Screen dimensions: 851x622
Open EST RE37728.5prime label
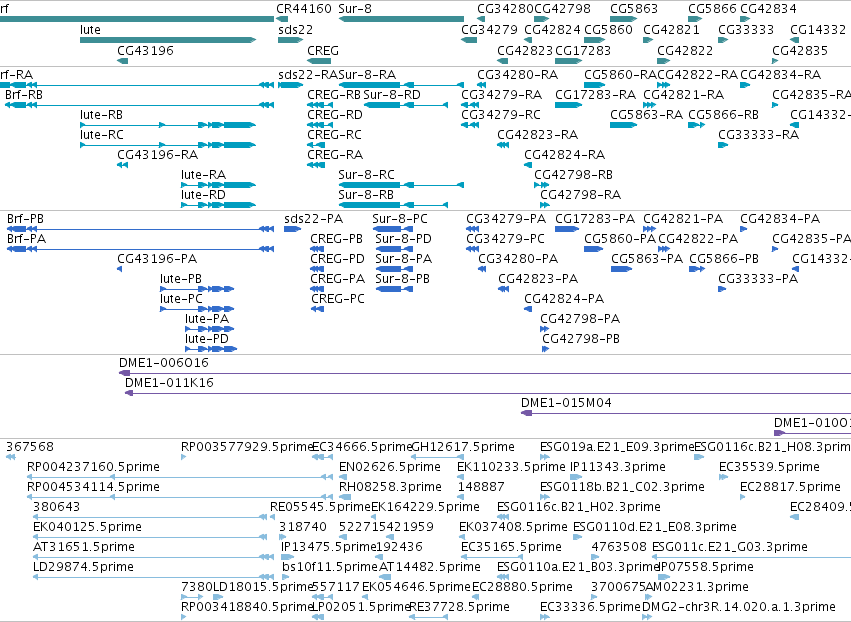click(x=460, y=607)
